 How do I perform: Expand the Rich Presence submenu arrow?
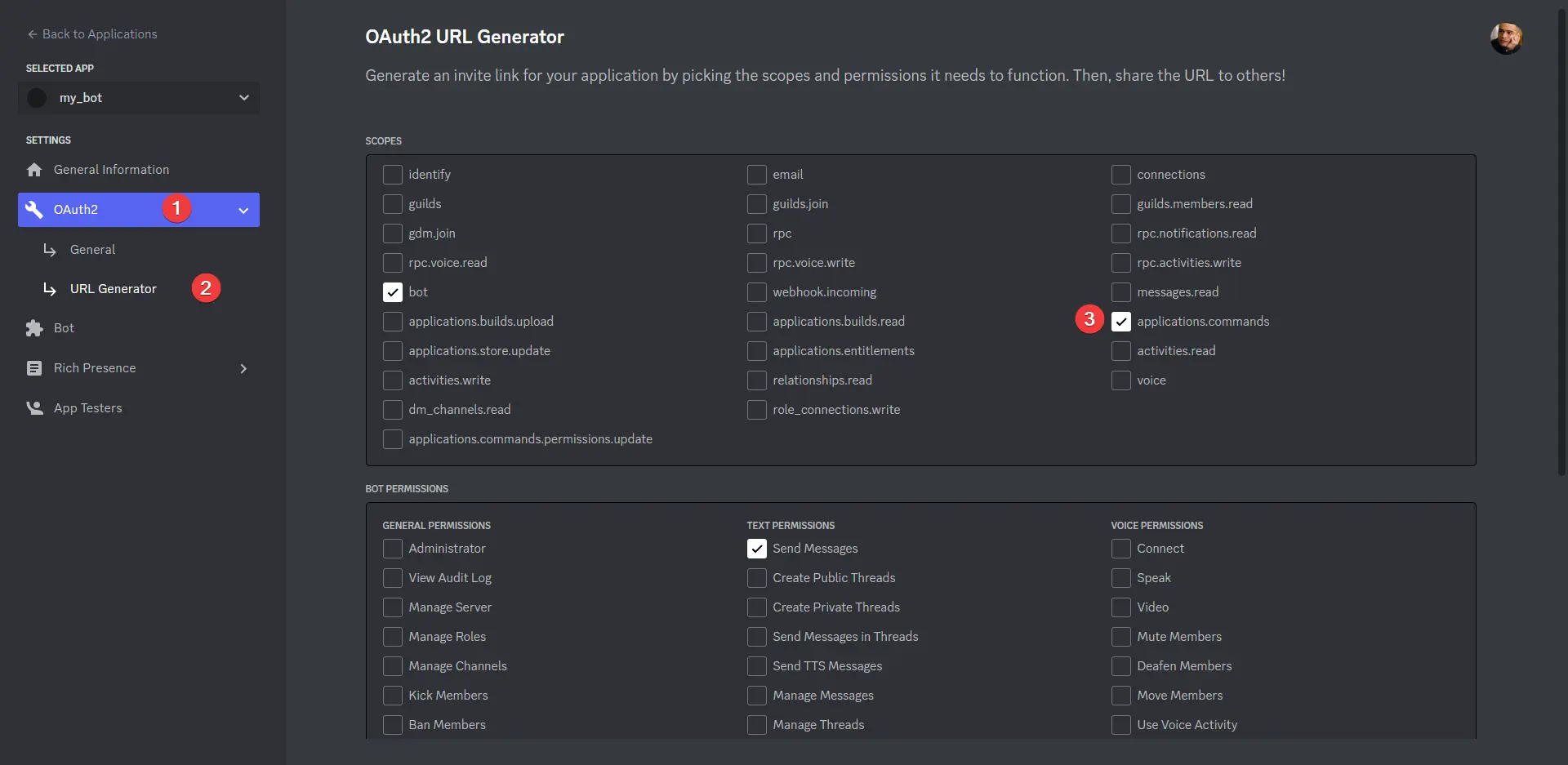243,369
